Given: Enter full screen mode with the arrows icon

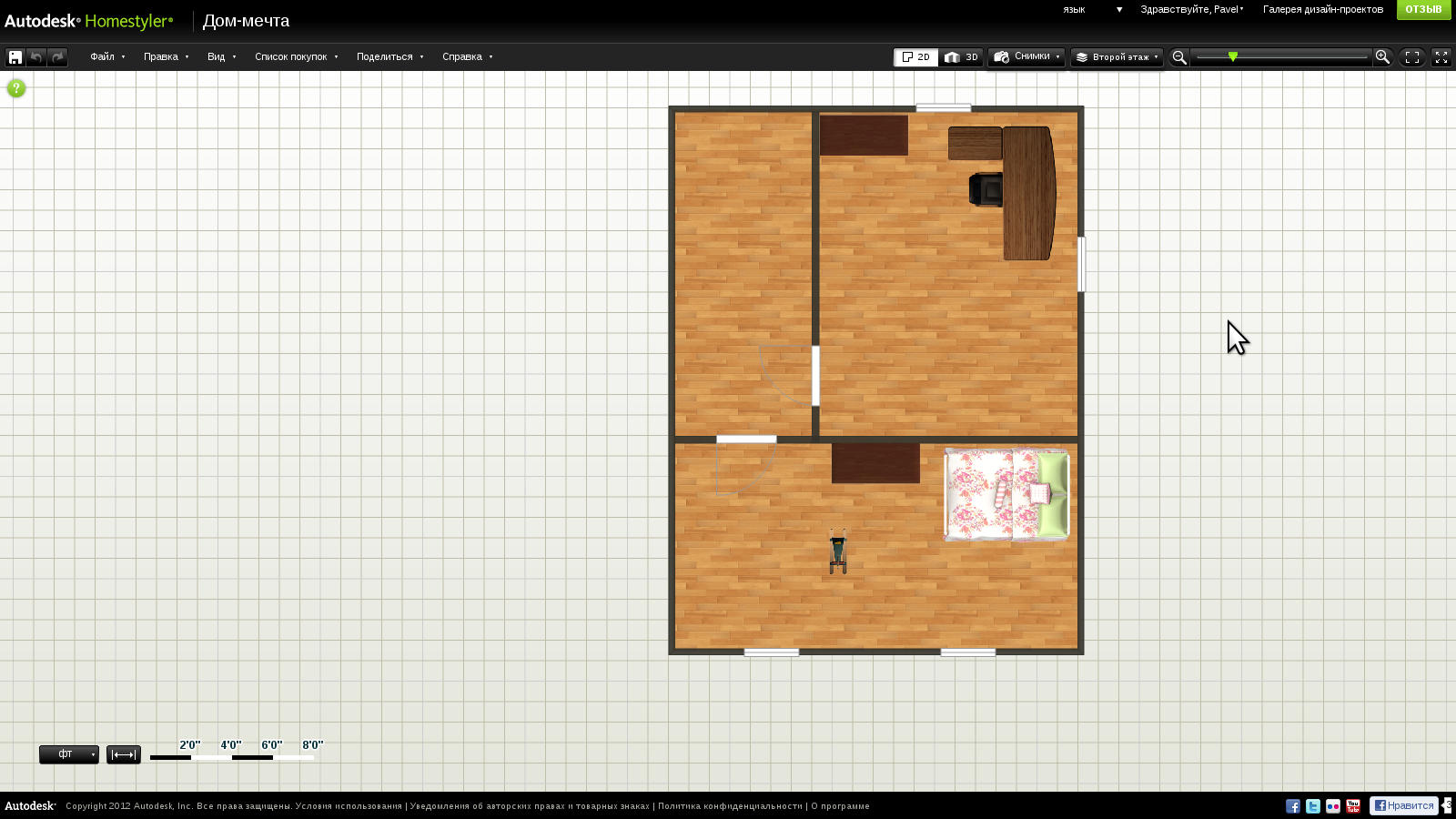Looking at the screenshot, I should coord(1441,57).
